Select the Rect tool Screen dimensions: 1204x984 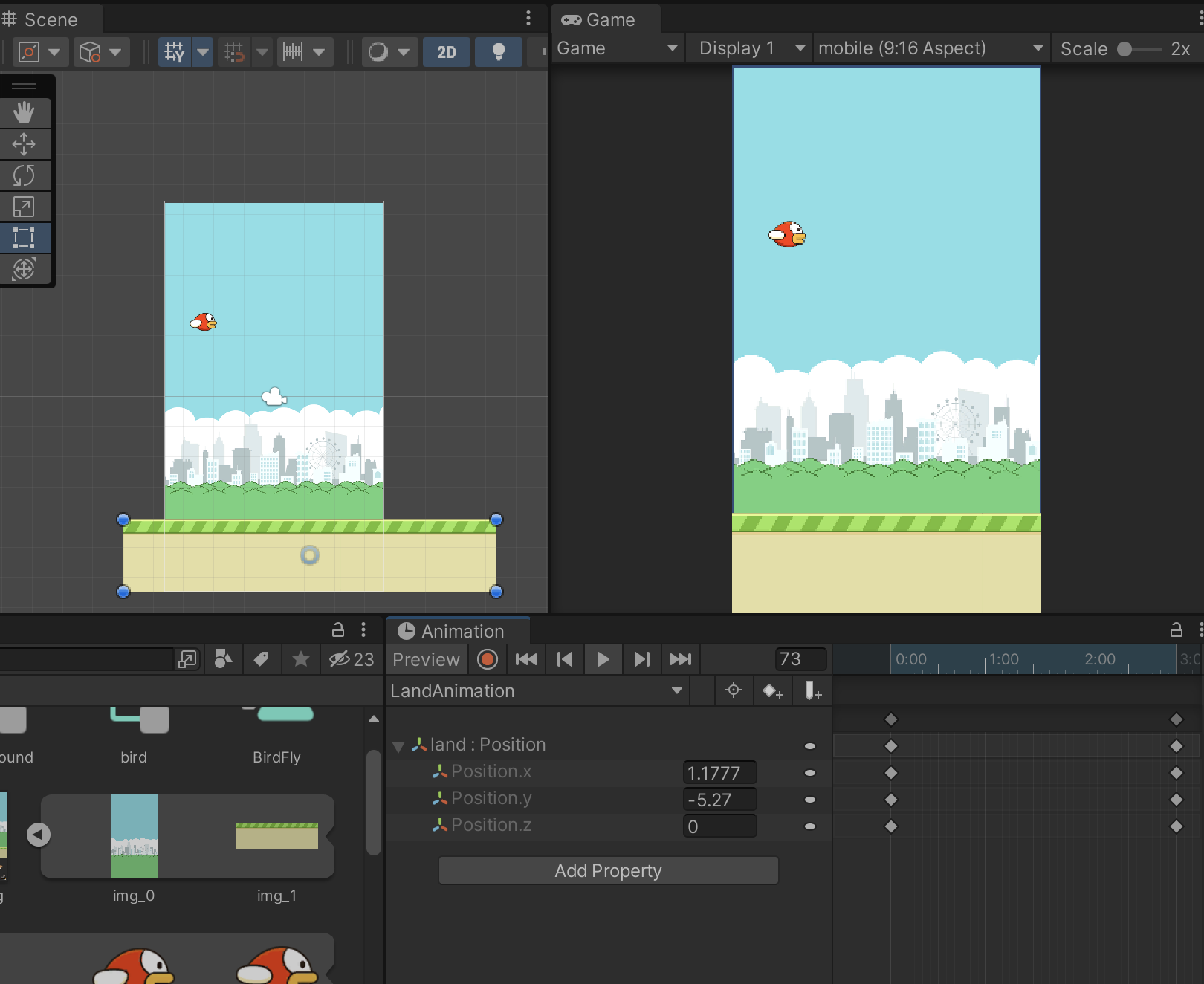(24, 238)
